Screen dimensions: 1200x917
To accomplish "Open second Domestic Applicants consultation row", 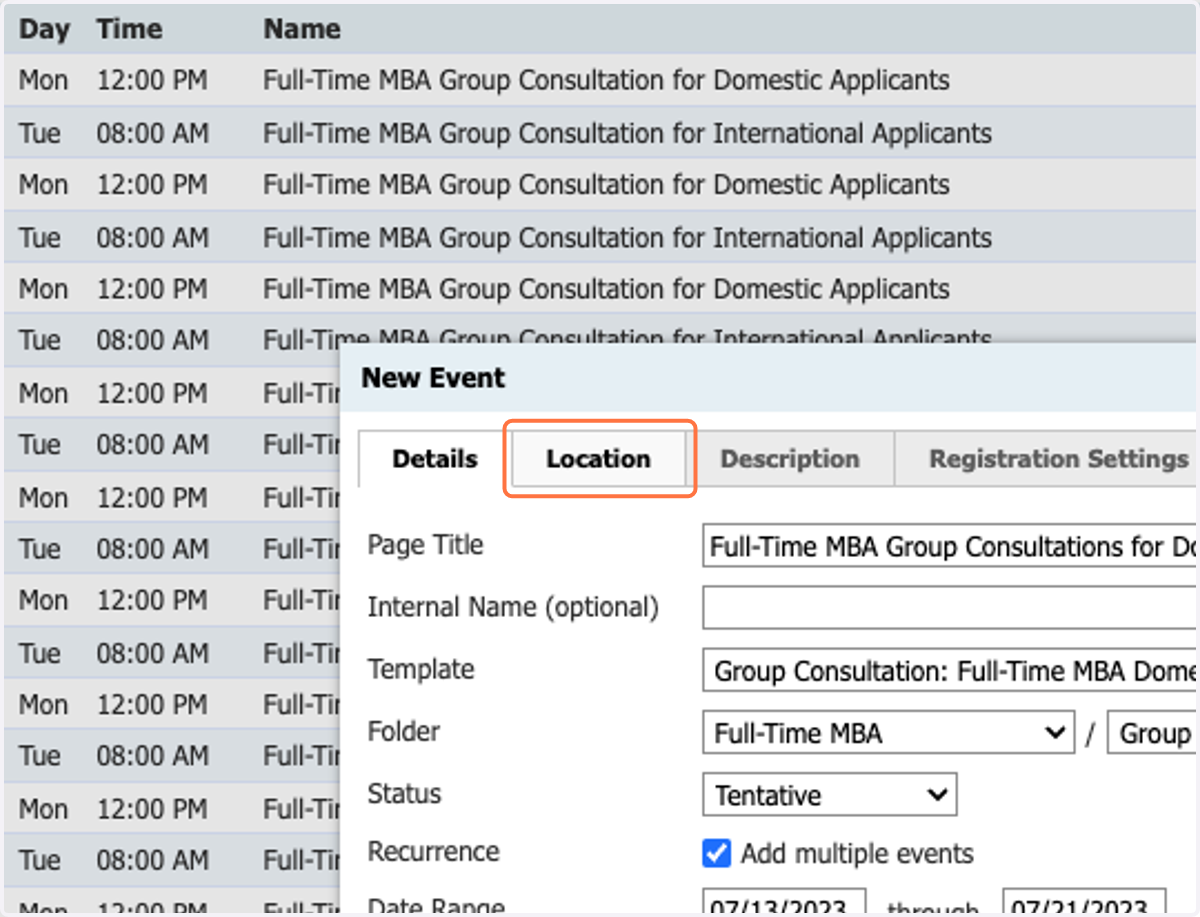I will pos(600,184).
